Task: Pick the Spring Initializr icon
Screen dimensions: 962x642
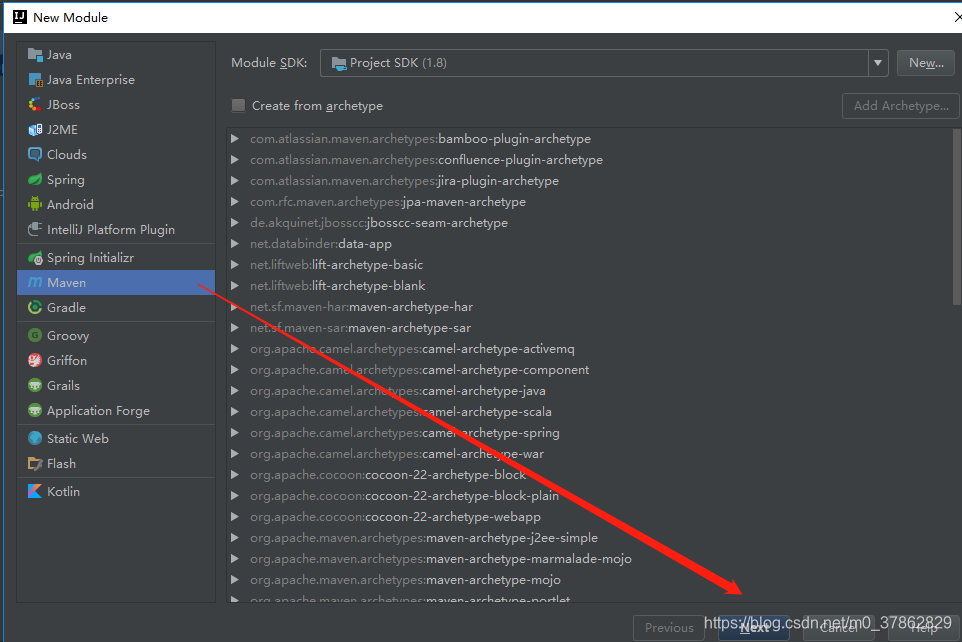Action: click(x=35, y=258)
